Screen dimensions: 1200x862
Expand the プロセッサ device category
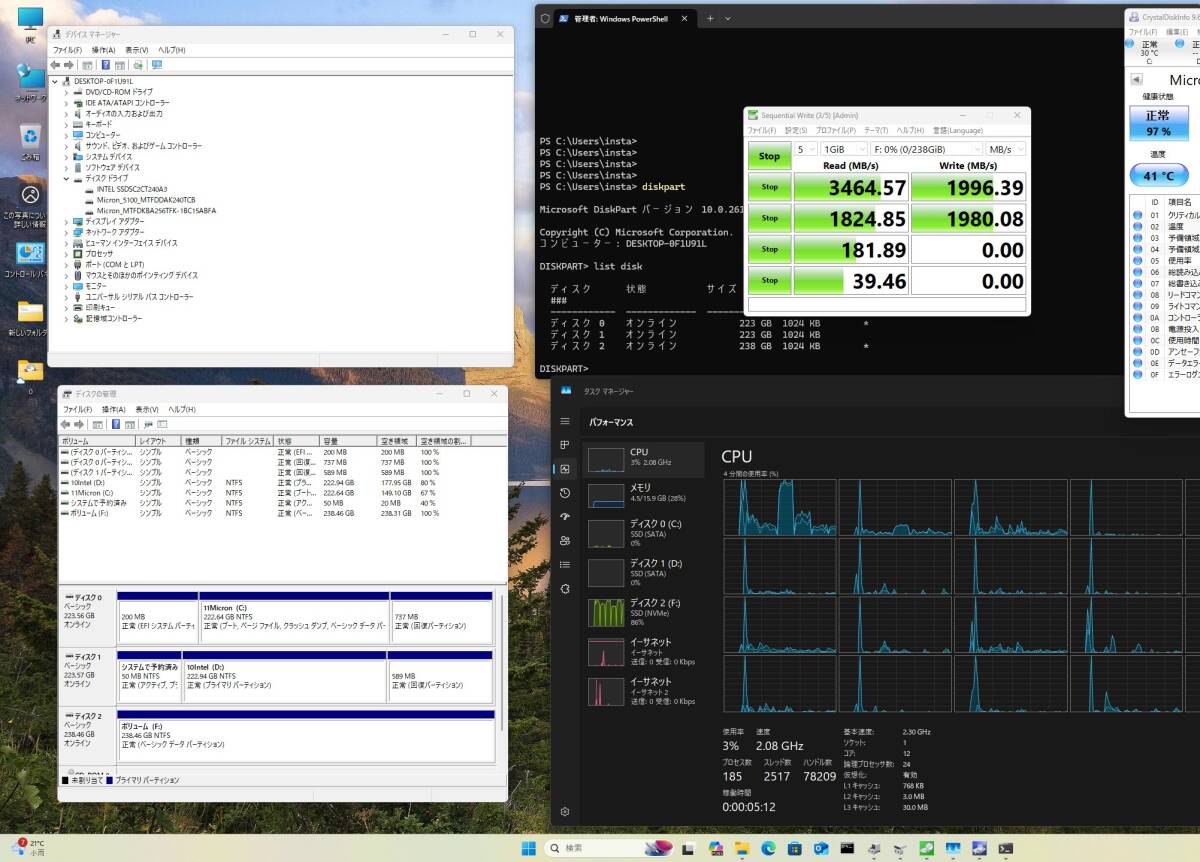point(67,254)
